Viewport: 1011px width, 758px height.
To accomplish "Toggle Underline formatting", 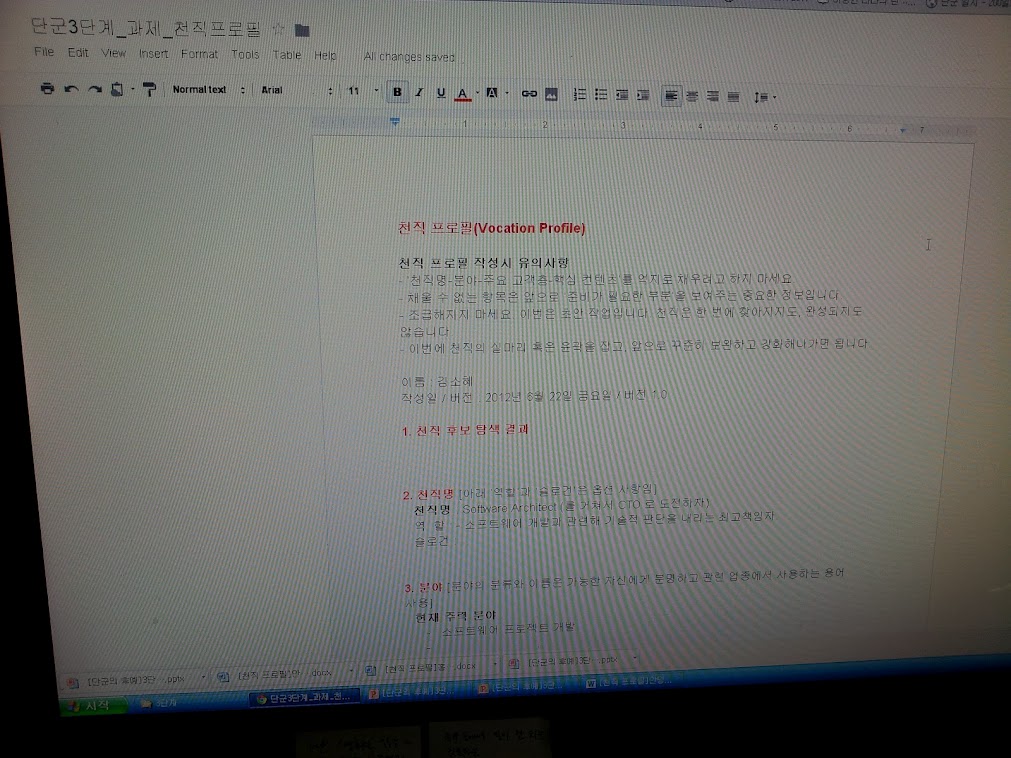I will point(441,93).
